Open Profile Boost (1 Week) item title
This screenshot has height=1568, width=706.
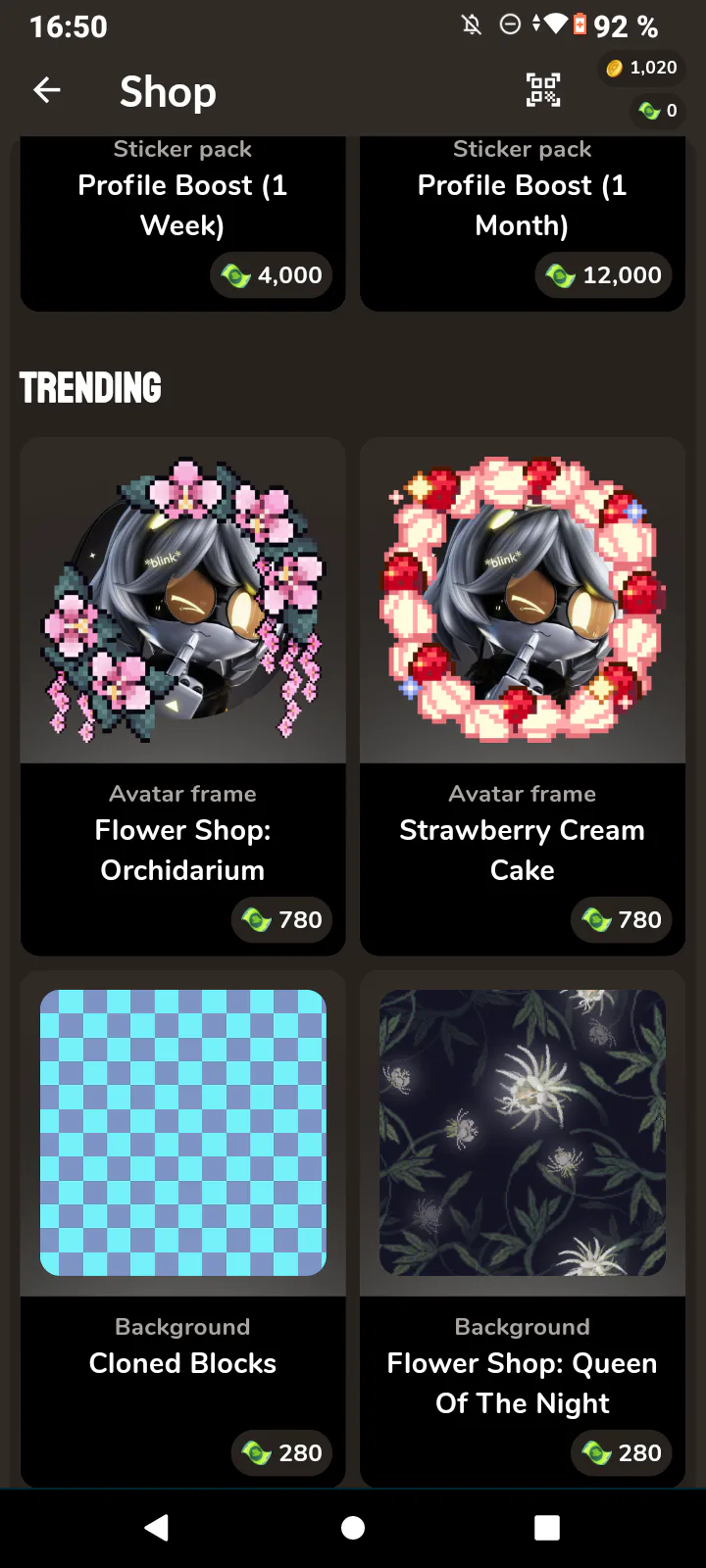182,206
